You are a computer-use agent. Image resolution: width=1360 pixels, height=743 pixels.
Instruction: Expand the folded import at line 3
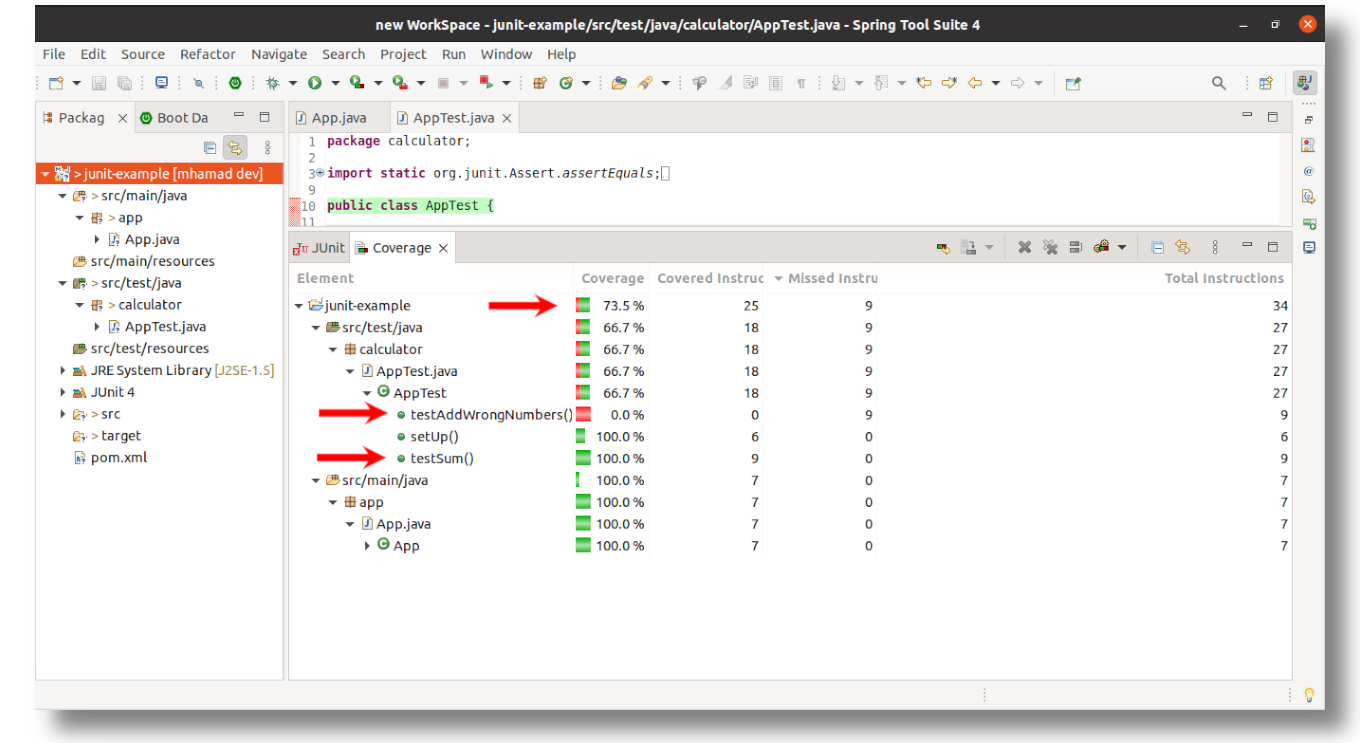tap(319, 173)
